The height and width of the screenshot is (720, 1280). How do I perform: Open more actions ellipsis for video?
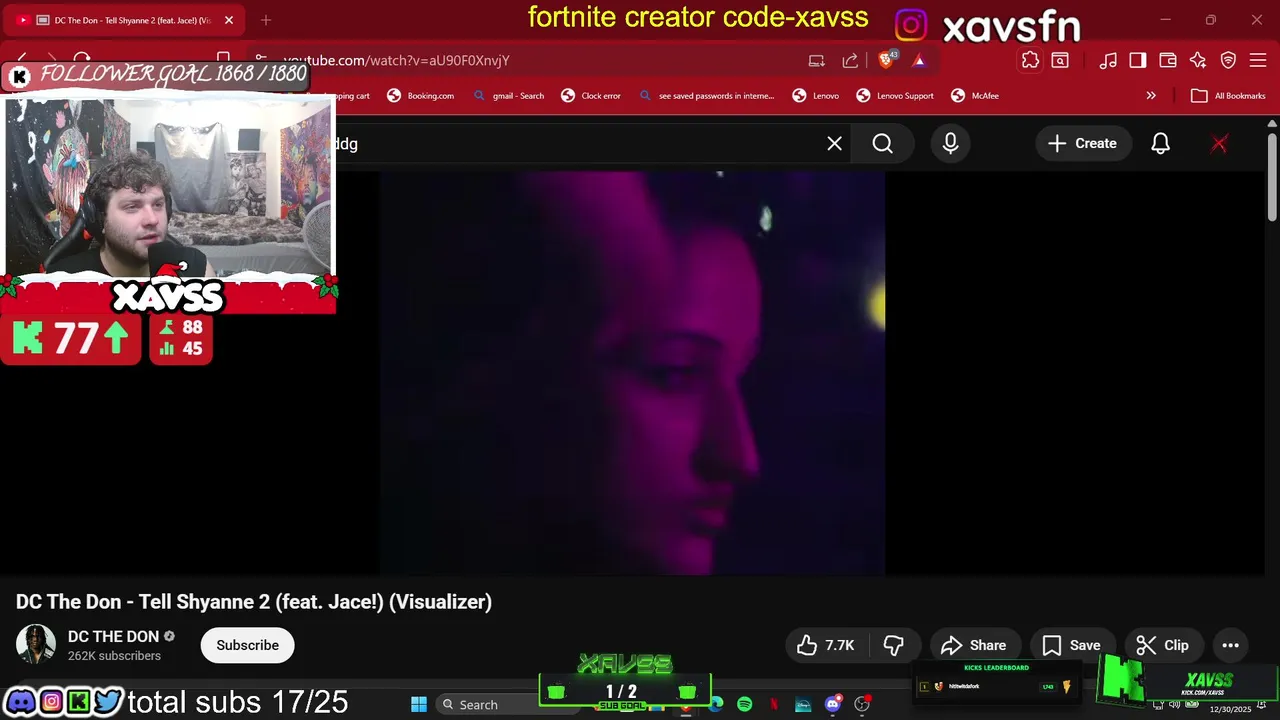coord(1230,645)
